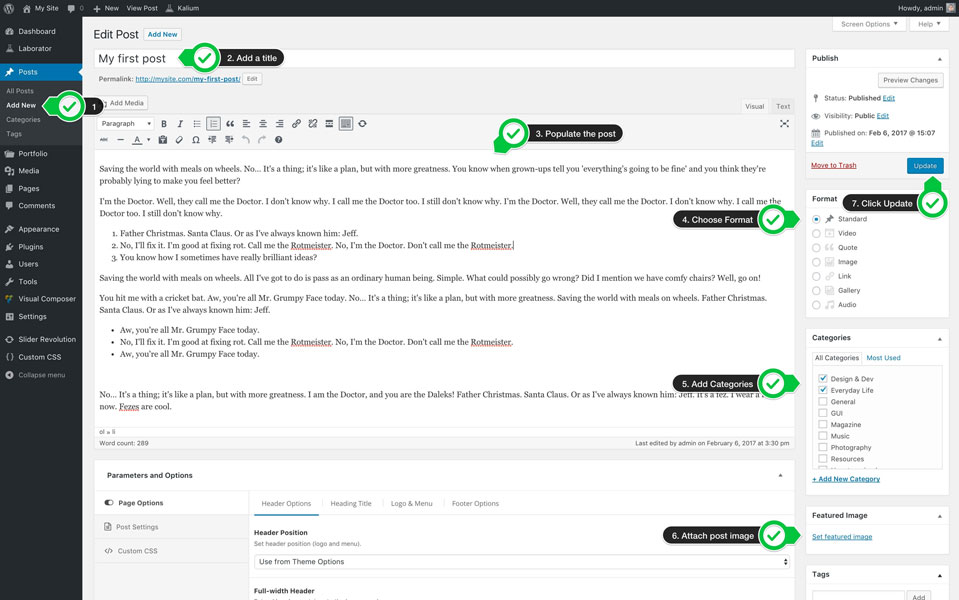The width and height of the screenshot is (959, 600).
Task: Check the Music category
Action: click(x=823, y=435)
